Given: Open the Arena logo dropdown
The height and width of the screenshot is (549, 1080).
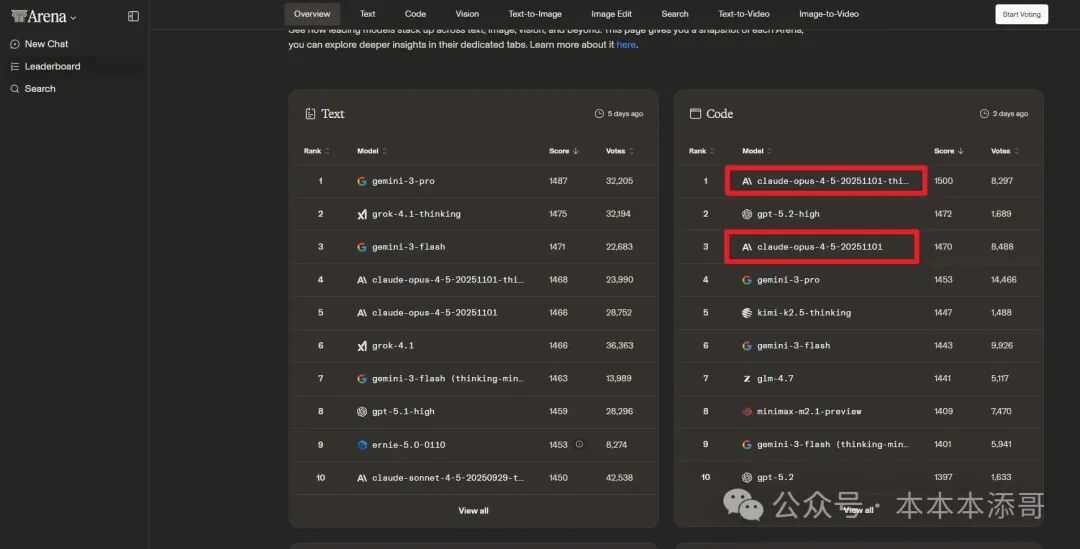Looking at the screenshot, I should (x=44, y=16).
